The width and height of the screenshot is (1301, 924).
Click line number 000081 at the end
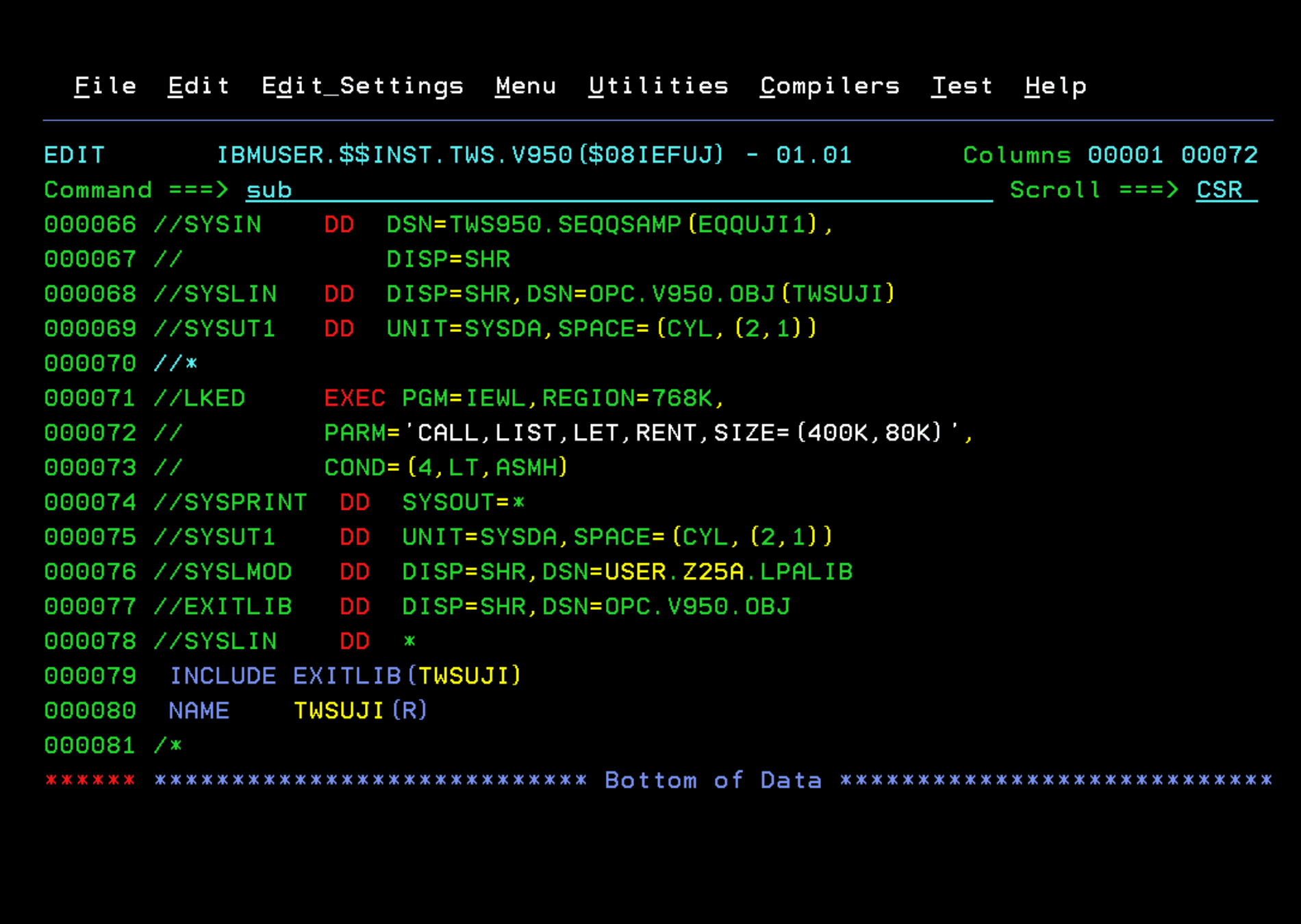tap(90, 745)
